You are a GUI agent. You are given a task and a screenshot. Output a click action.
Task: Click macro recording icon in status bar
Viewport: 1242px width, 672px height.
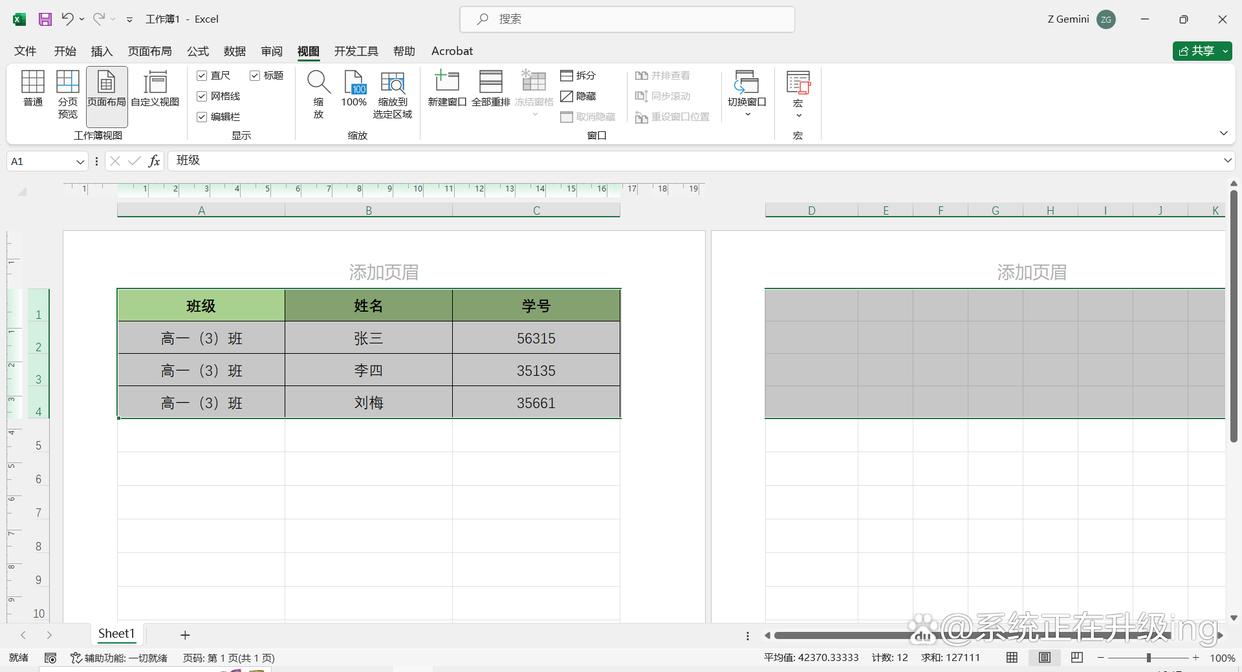point(50,658)
